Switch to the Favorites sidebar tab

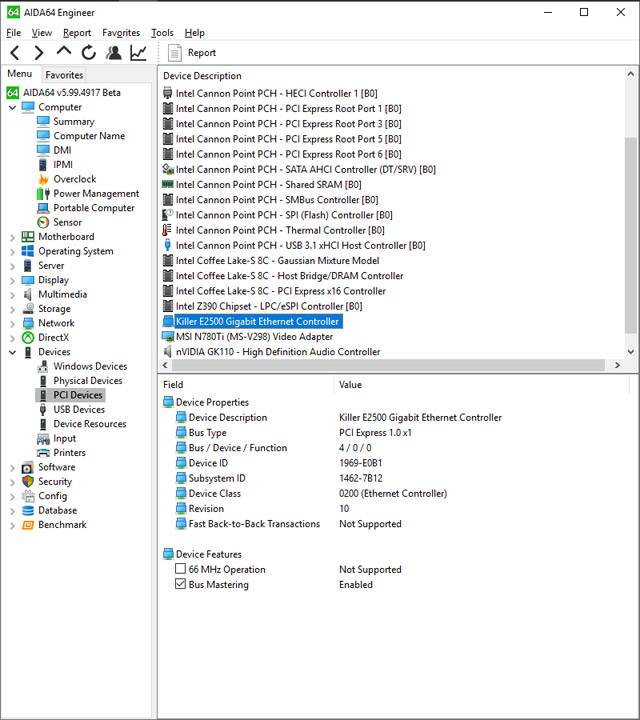[x=64, y=75]
